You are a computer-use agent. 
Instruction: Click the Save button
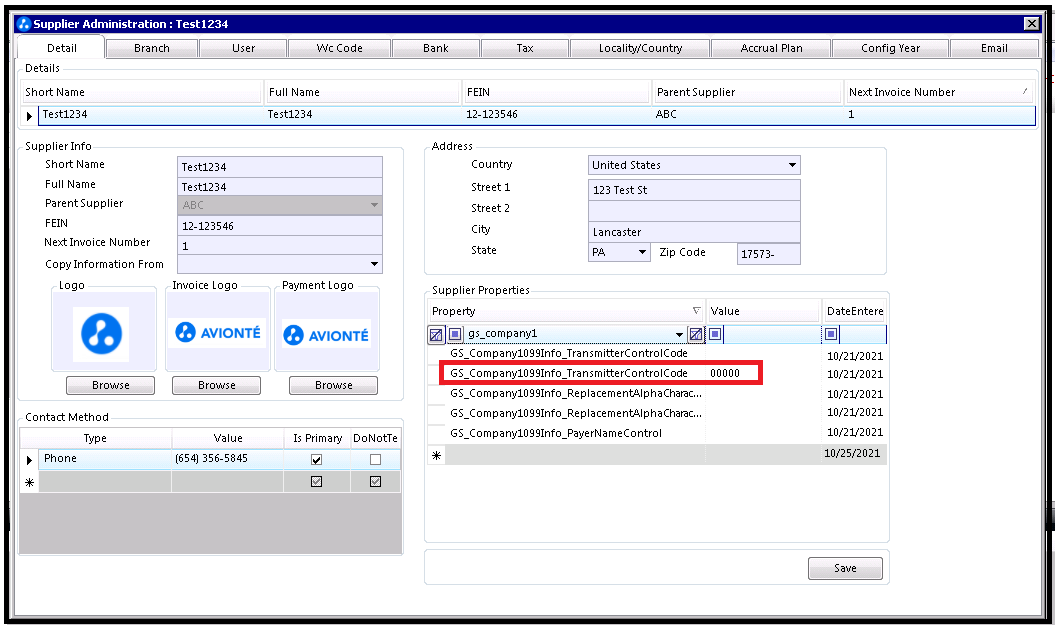[x=845, y=568]
